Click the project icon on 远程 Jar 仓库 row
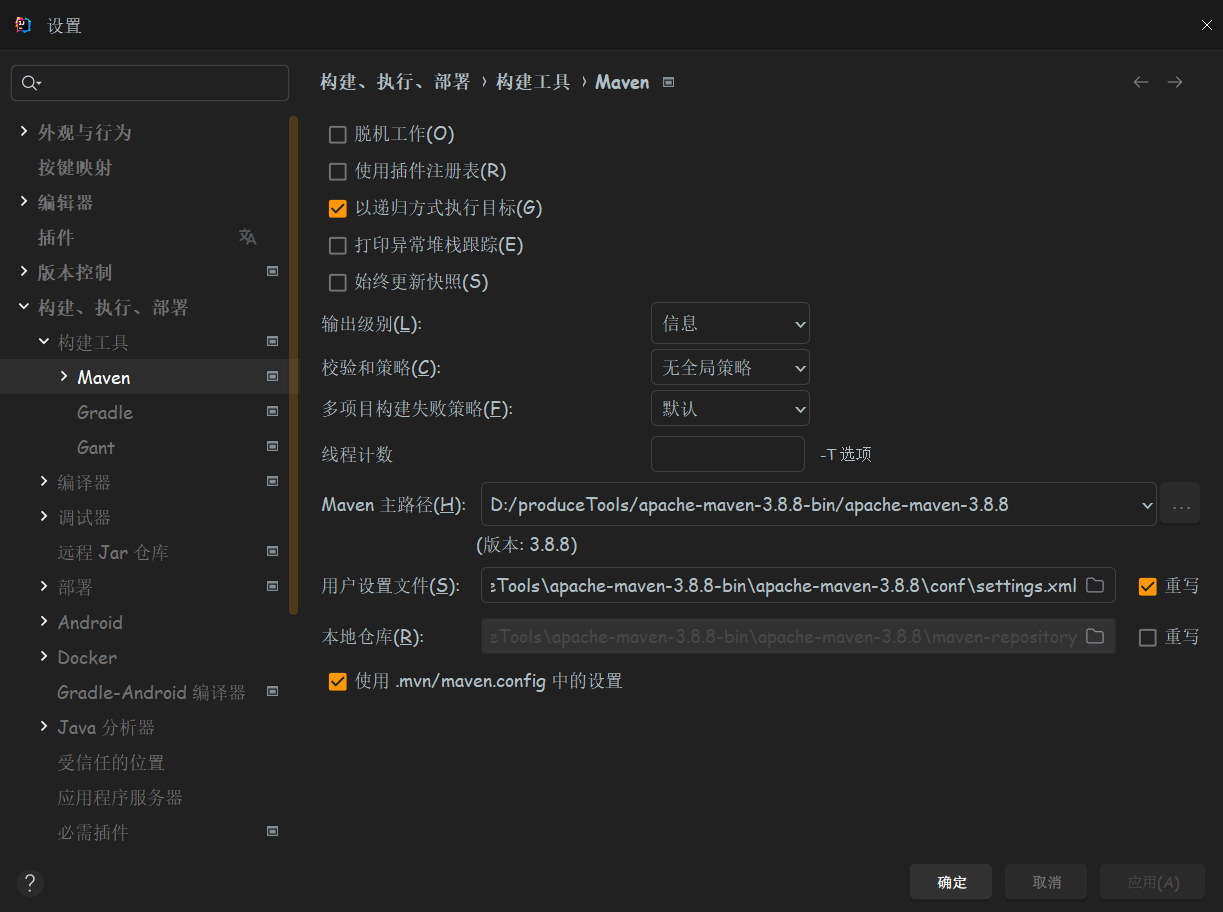The height and width of the screenshot is (912, 1223). coord(272,551)
